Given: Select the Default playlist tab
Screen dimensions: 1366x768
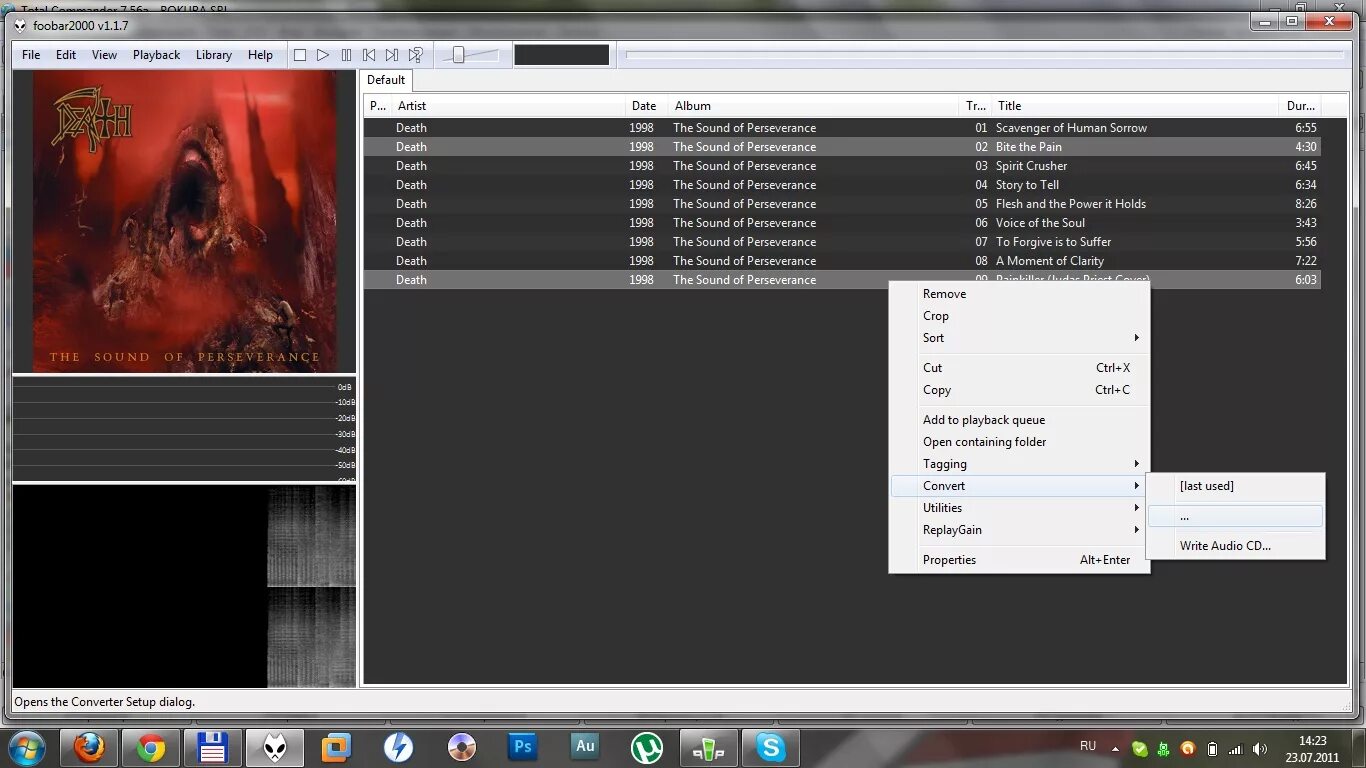Looking at the screenshot, I should (386, 80).
